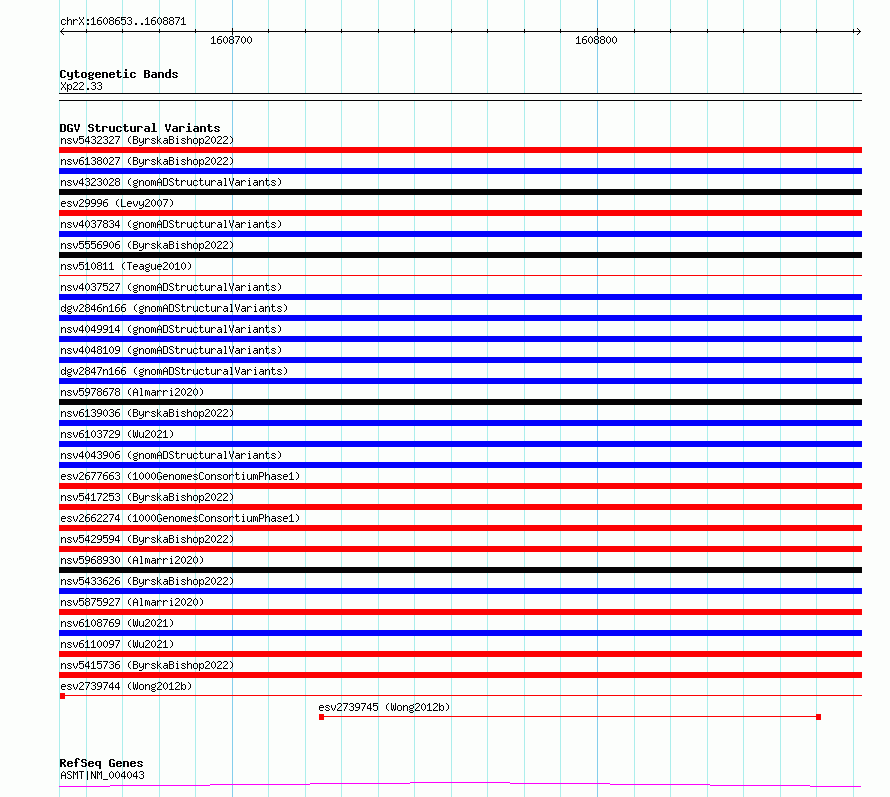Click the right red endpoint square of esv2739745
890x797 pixels.
[818, 717]
